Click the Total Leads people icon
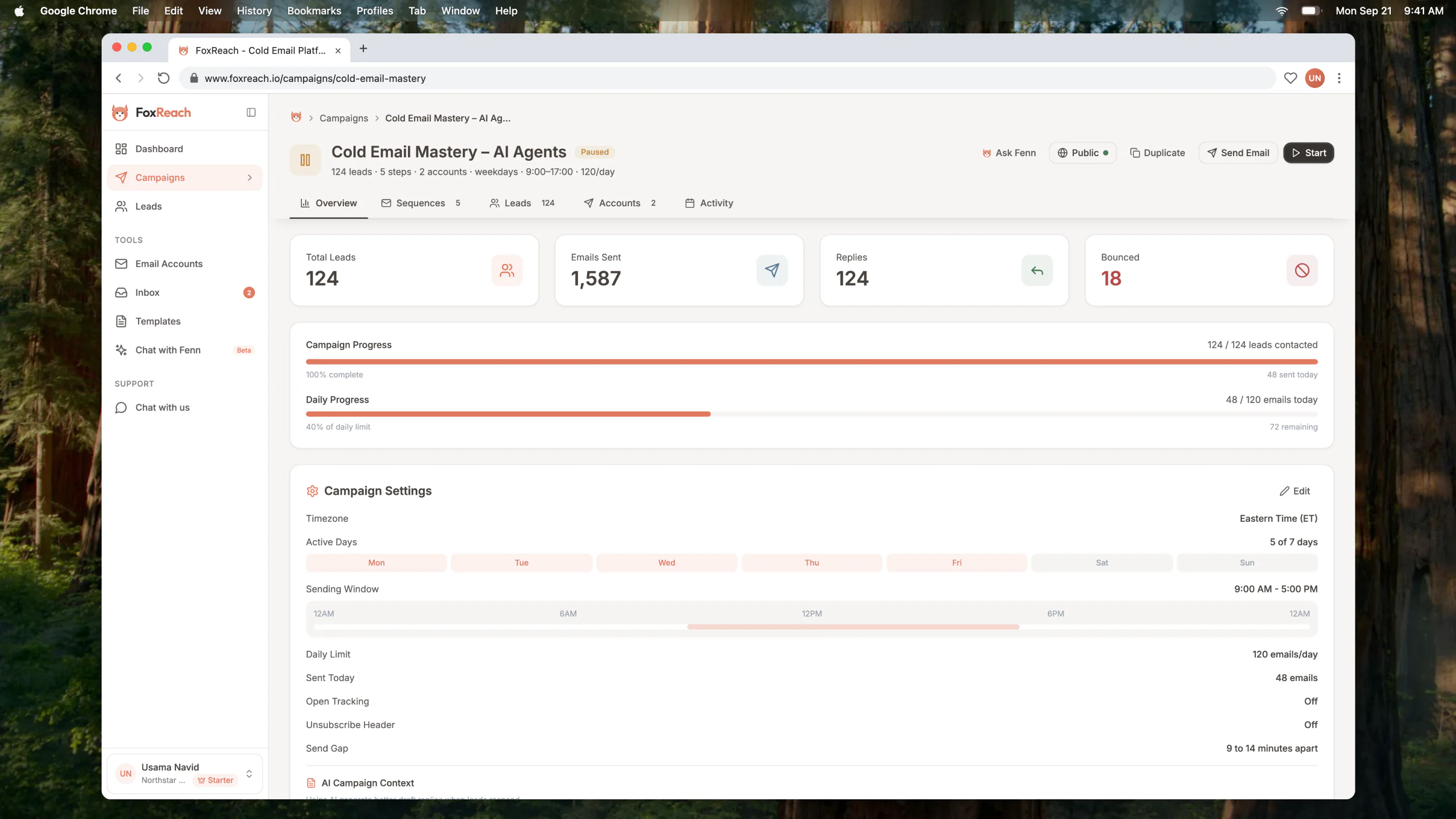The image size is (1456, 819). coord(507,270)
